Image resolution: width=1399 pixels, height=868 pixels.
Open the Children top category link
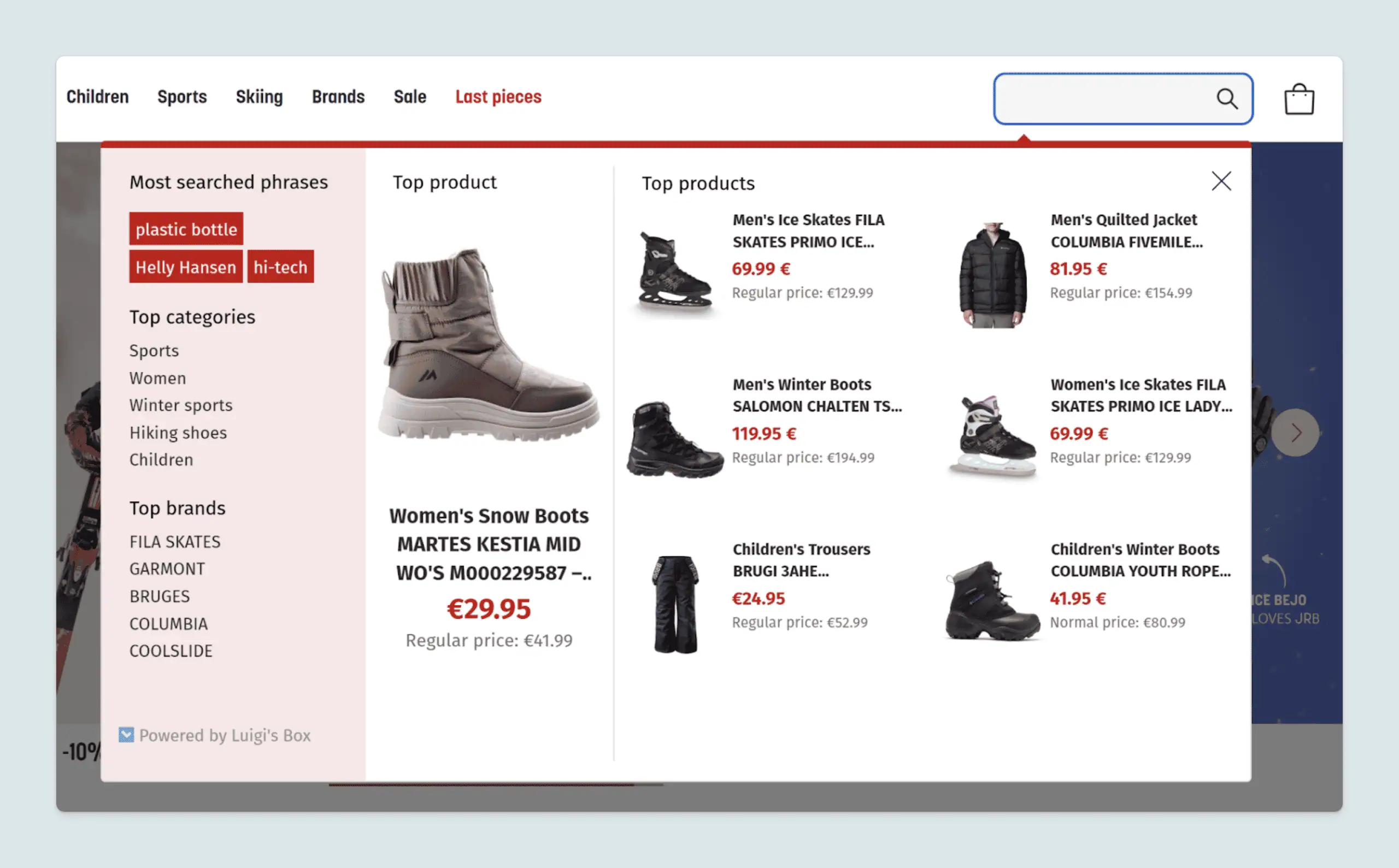coord(161,460)
